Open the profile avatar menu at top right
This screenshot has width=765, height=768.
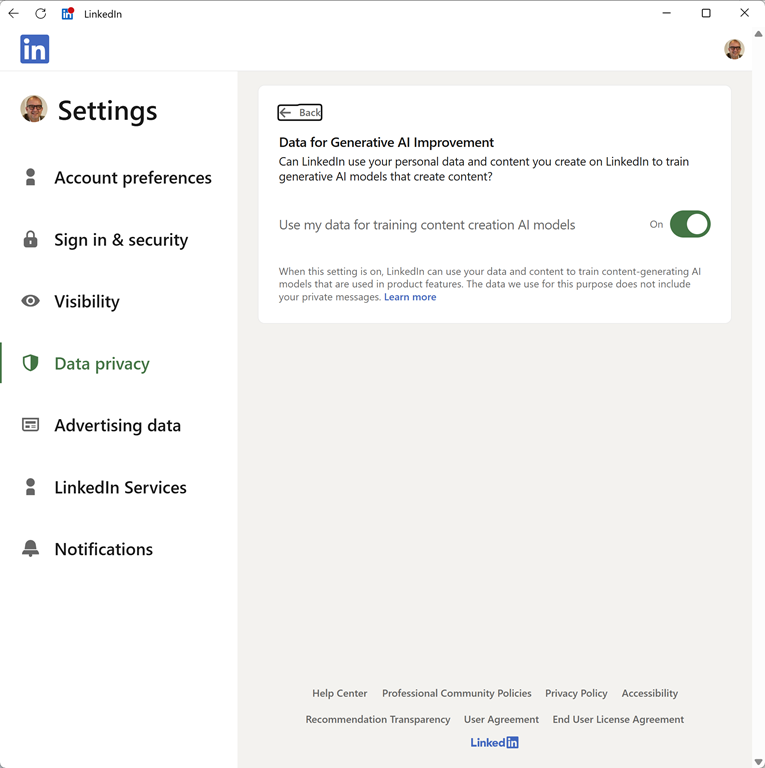(734, 49)
